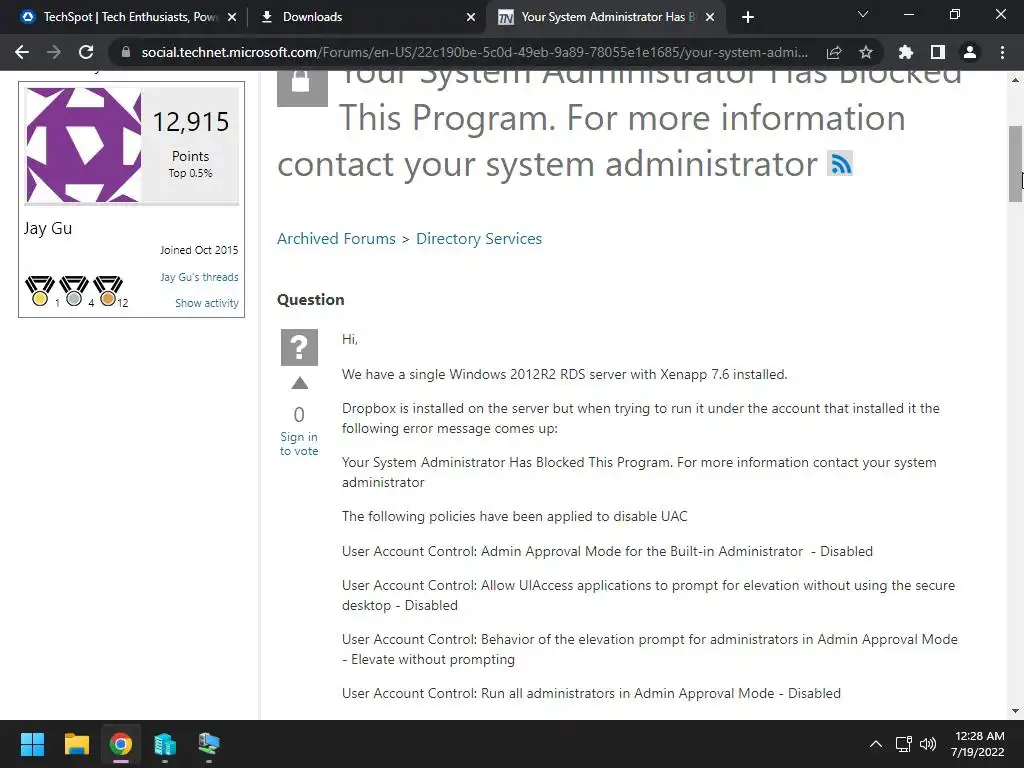
Task: Click the browser forward arrow
Action: (x=54, y=52)
